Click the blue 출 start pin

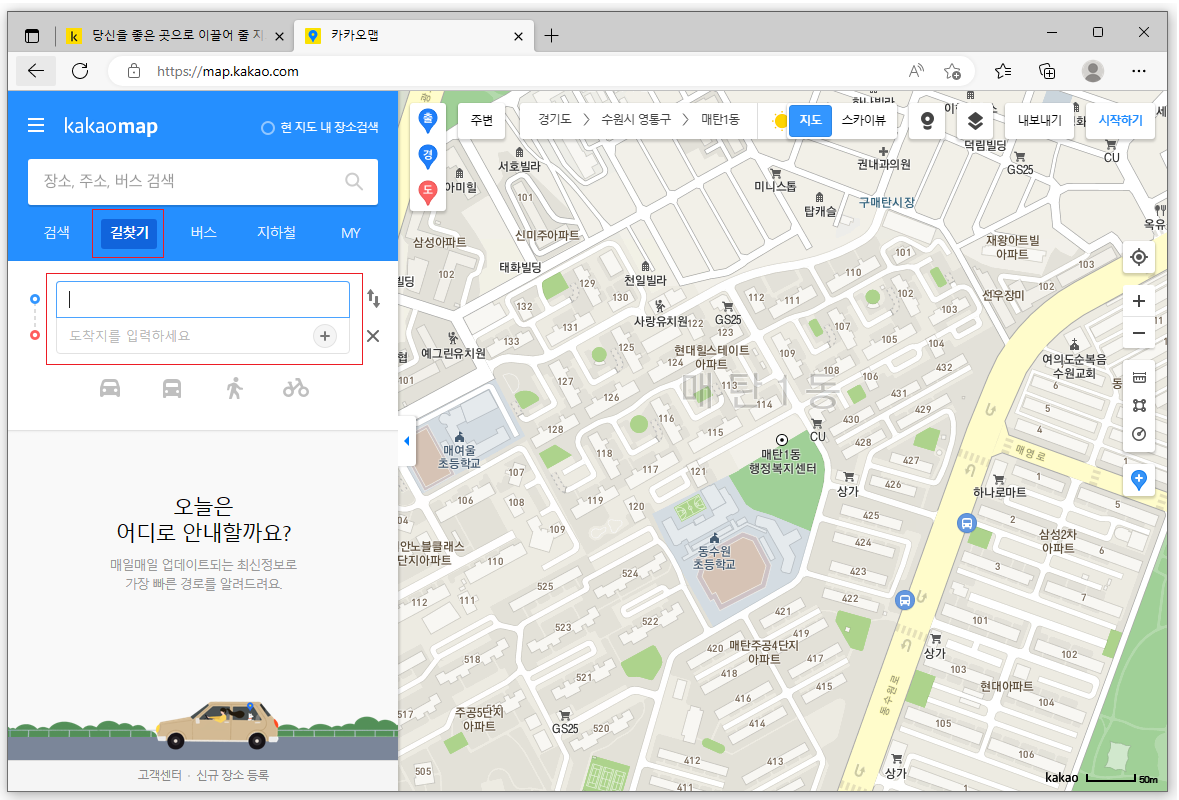(428, 120)
